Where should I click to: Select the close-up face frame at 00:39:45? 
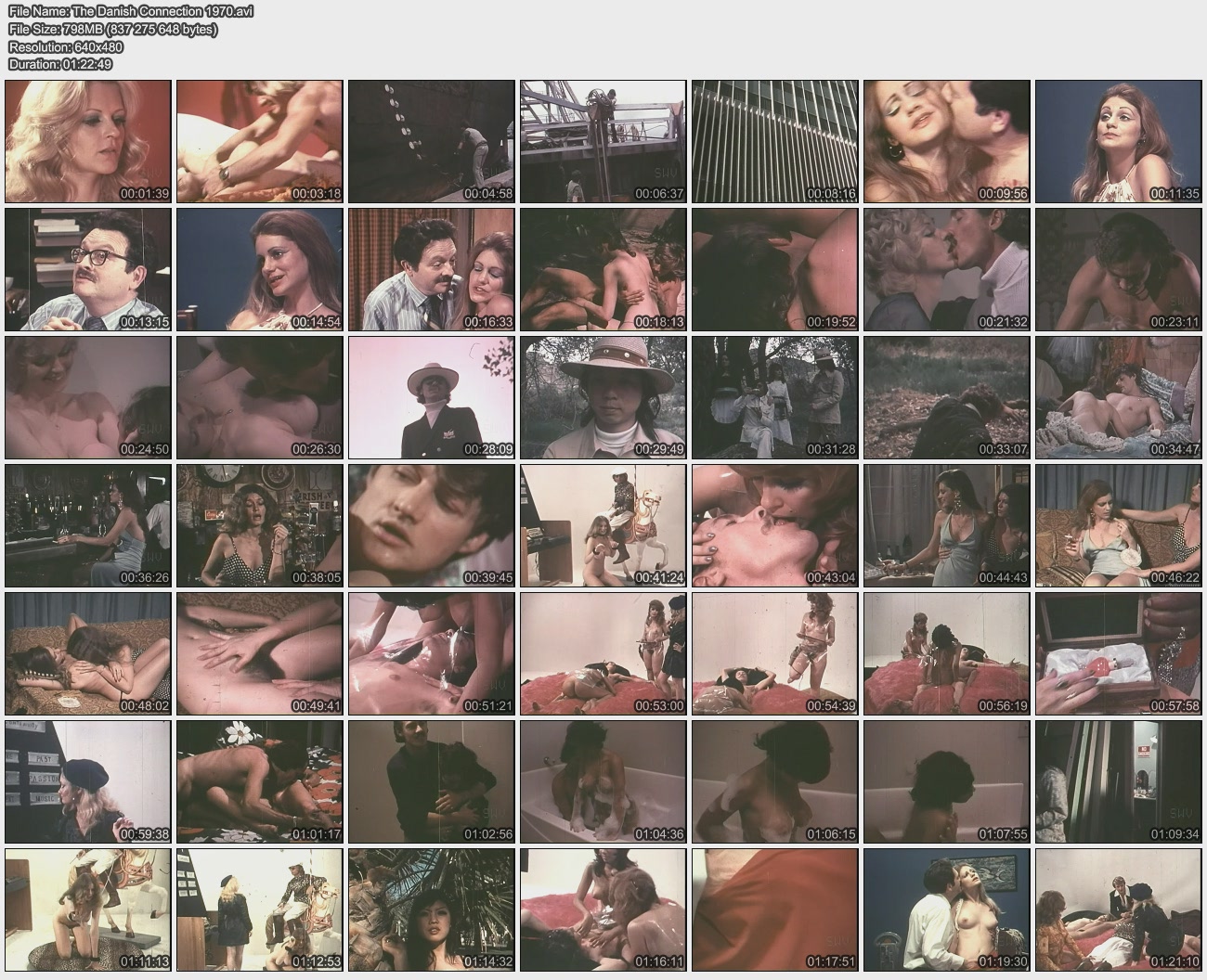tap(431, 526)
